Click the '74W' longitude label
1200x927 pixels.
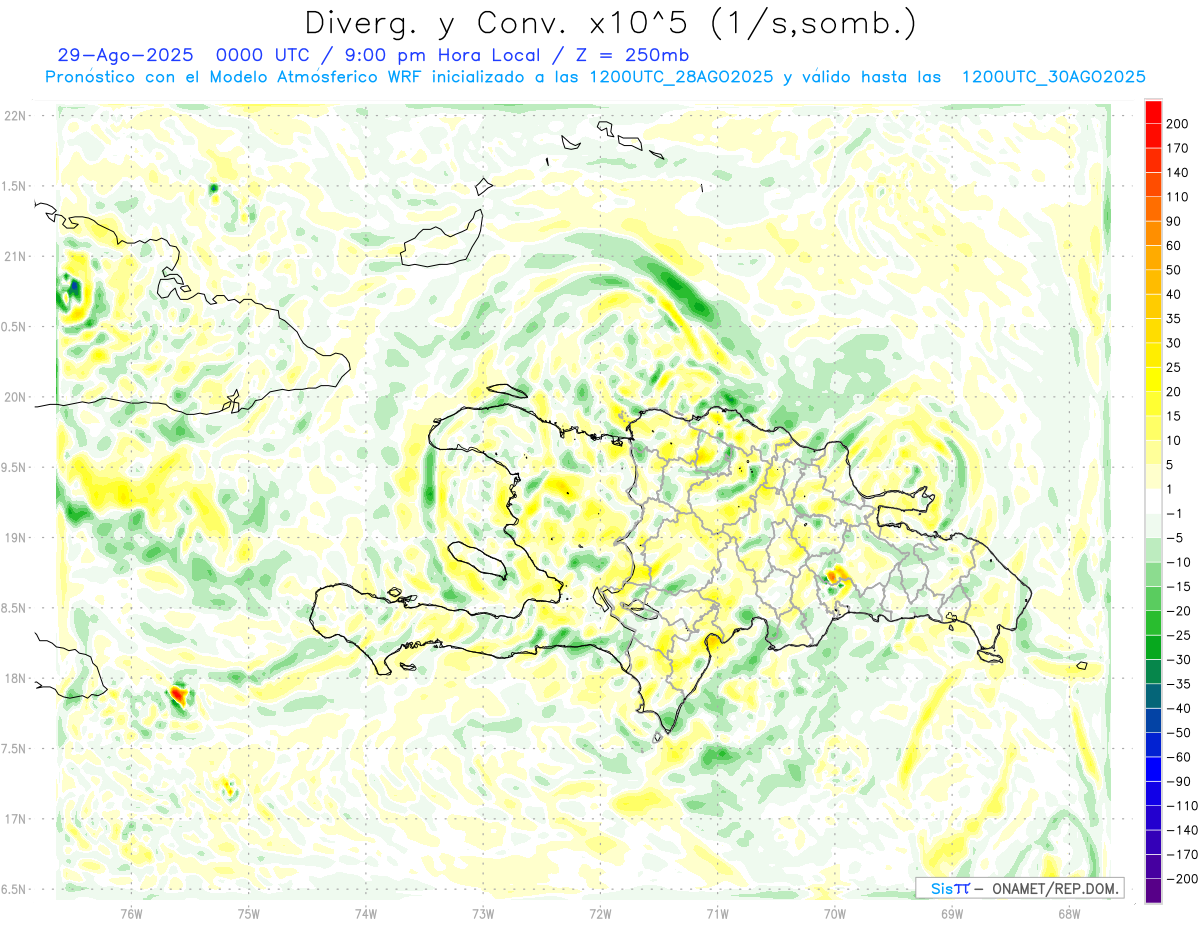pos(366,914)
